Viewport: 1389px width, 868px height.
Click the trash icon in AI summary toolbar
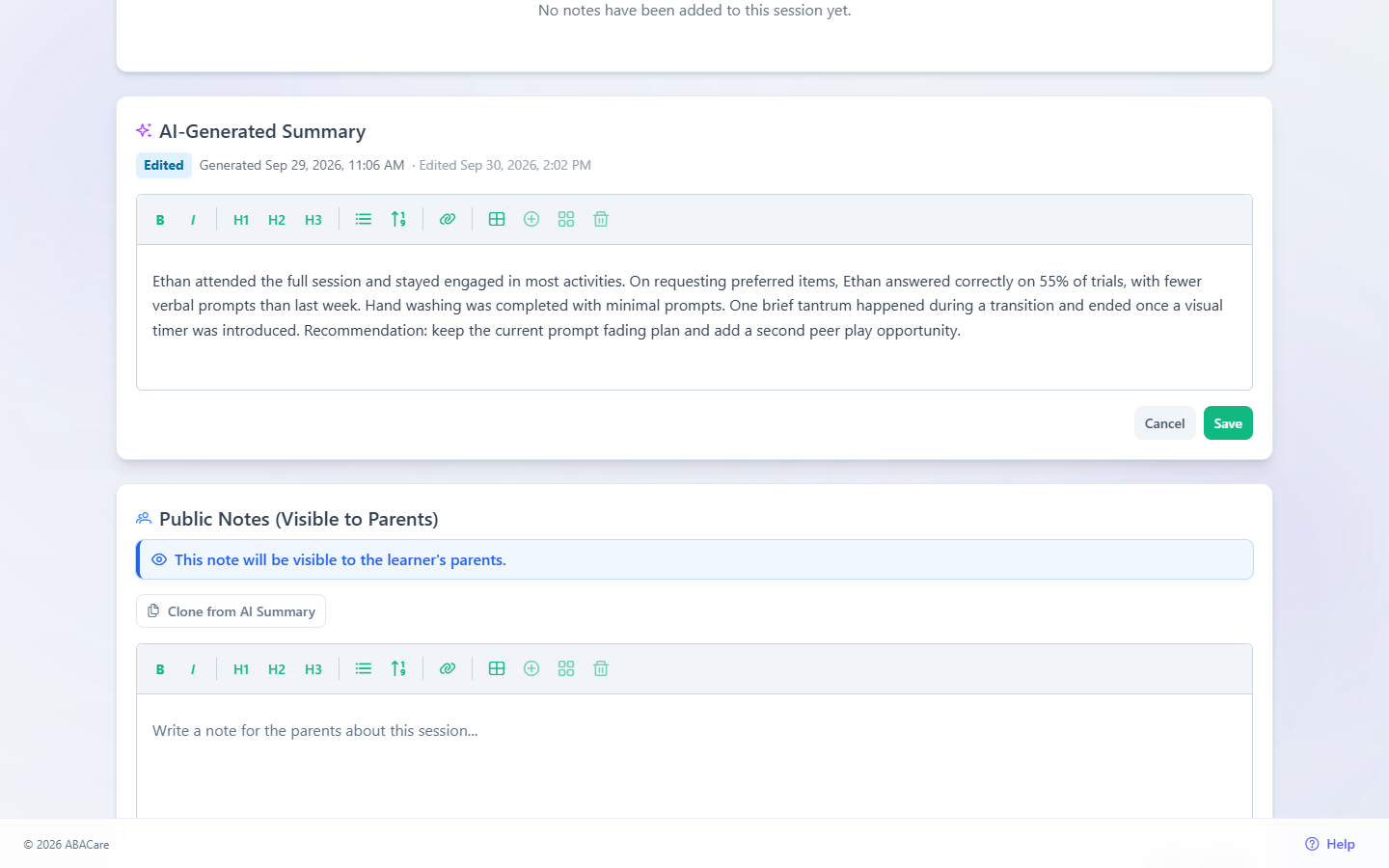[x=601, y=219]
